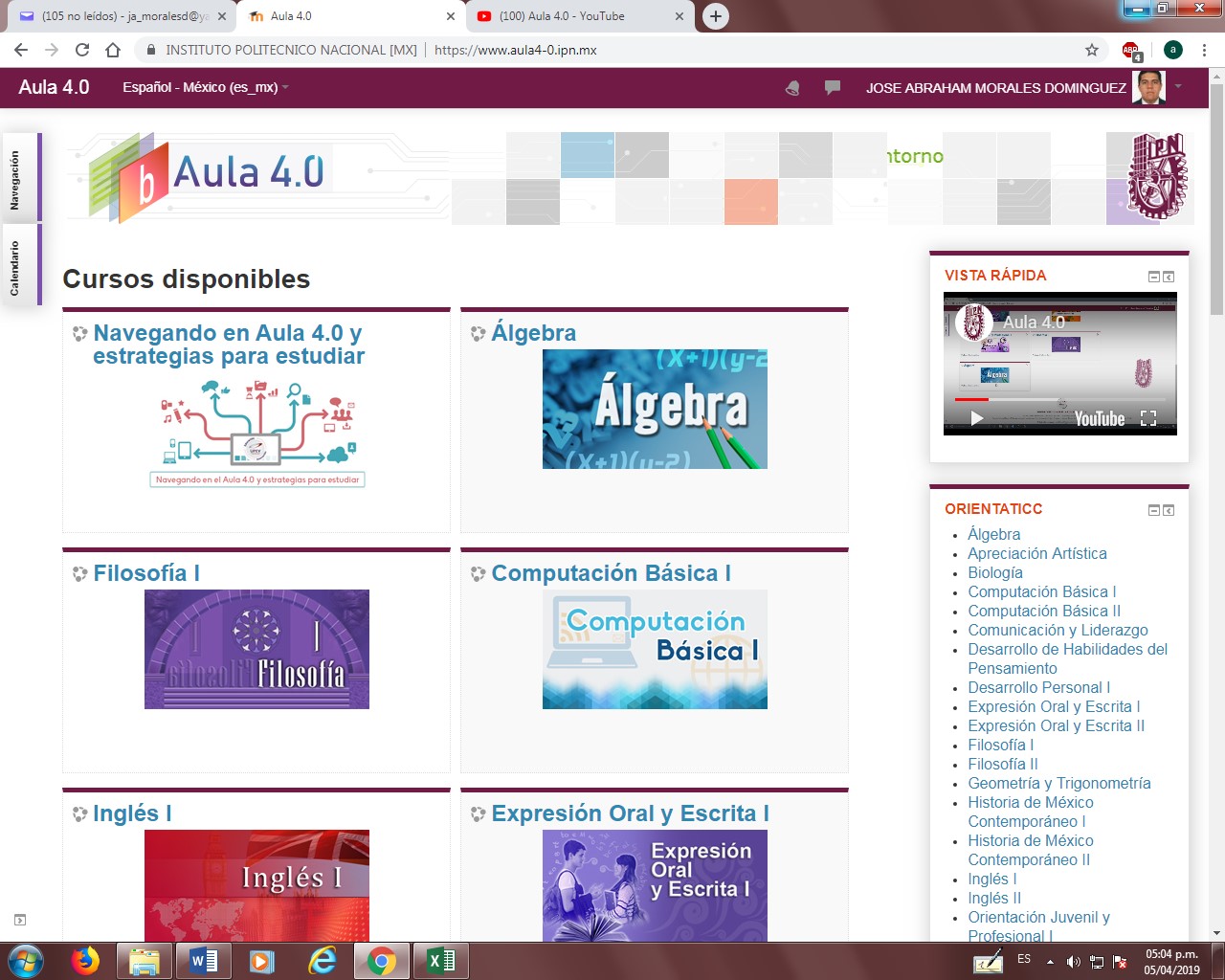Open Chrome menu three dots
The width and height of the screenshot is (1225, 980).
pos(1205,50)
